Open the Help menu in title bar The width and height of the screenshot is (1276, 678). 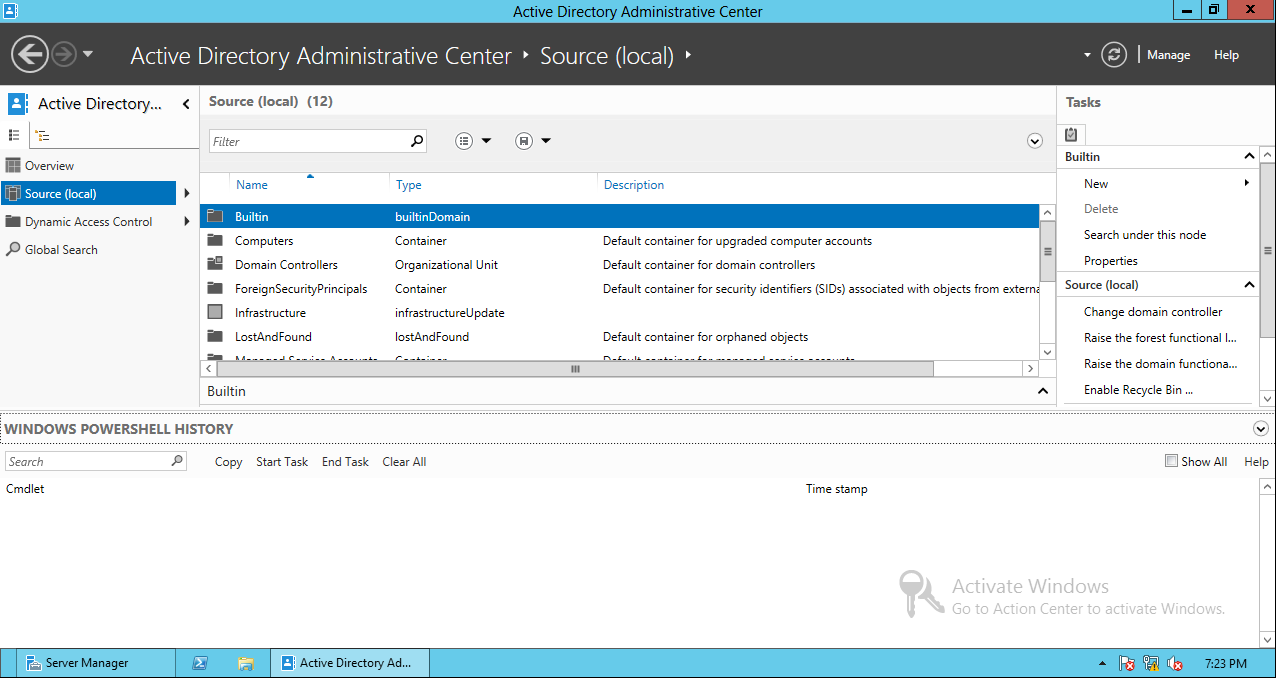click(1226, 55)
